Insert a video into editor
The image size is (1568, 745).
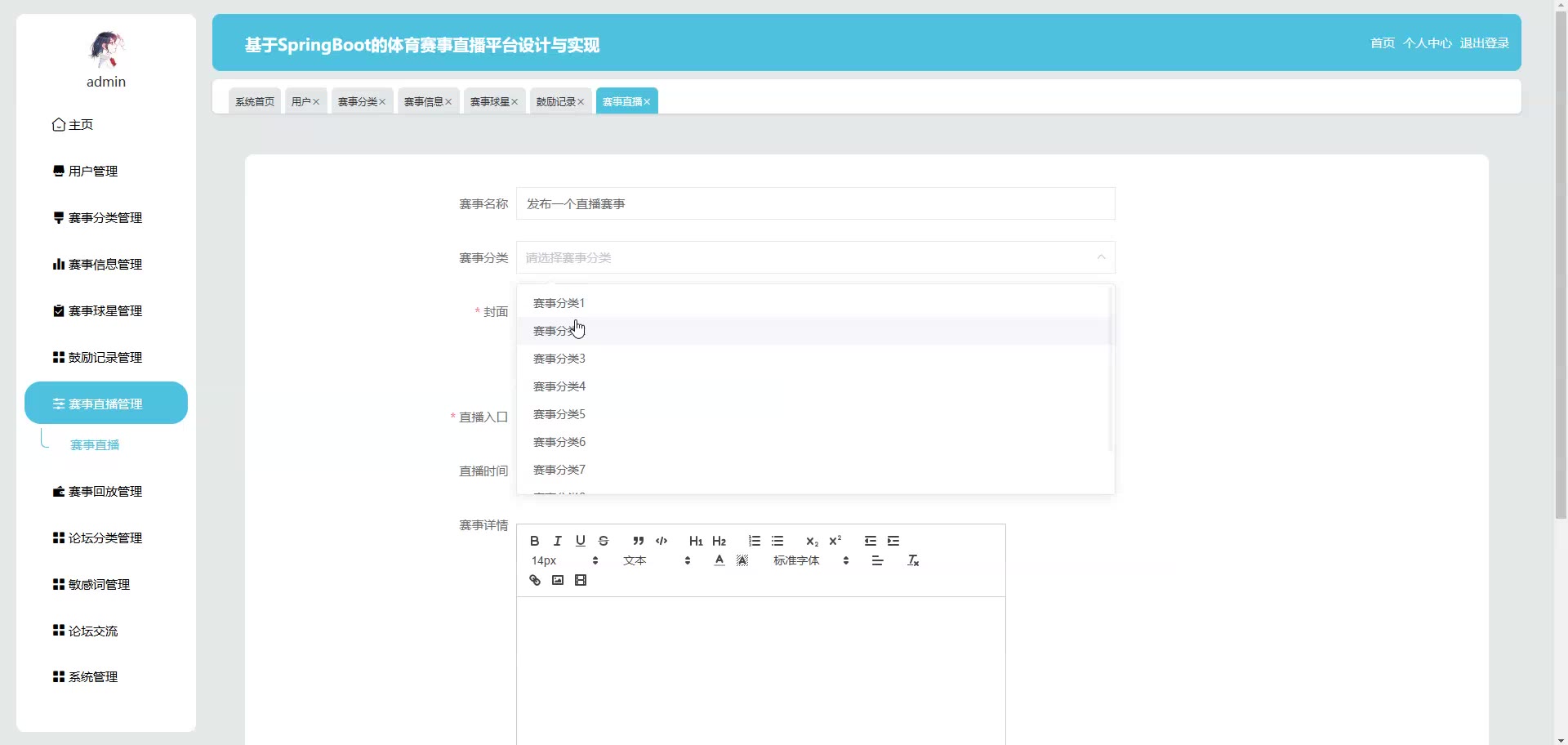click(581, 580)
